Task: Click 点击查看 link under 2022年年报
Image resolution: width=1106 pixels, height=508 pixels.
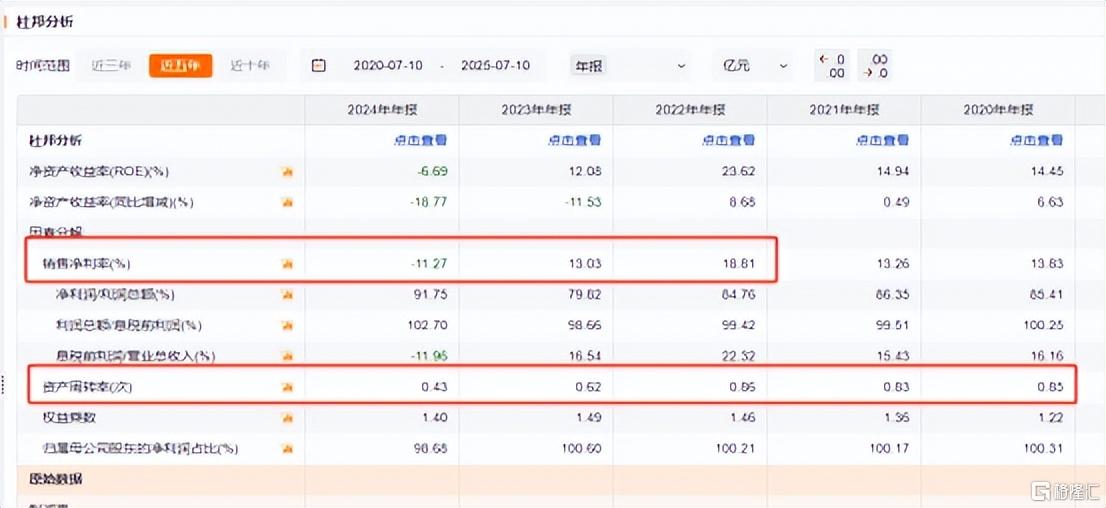Action: coord(729,140)
